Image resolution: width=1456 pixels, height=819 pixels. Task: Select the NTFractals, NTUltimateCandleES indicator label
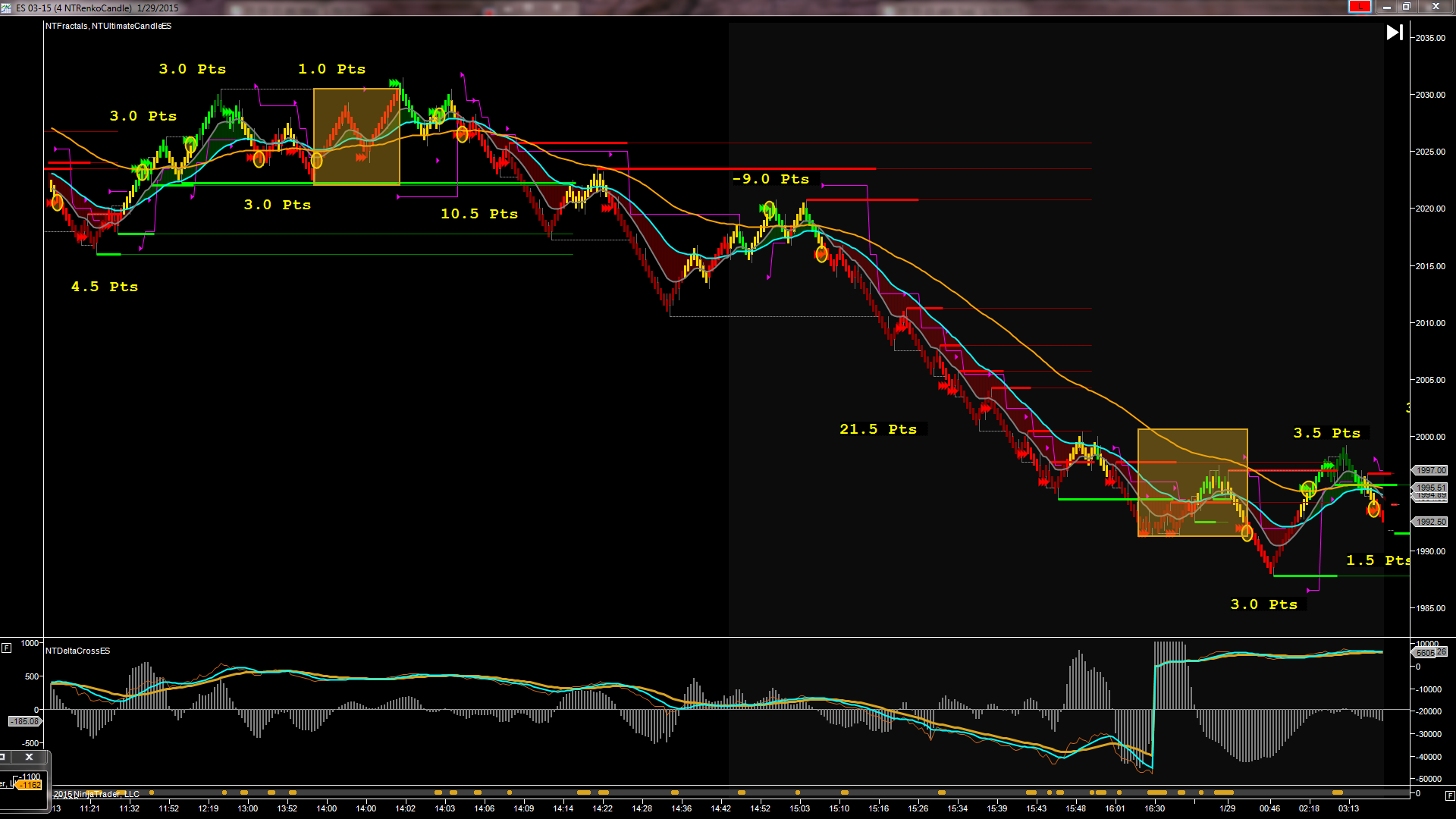tap(108, 26)
